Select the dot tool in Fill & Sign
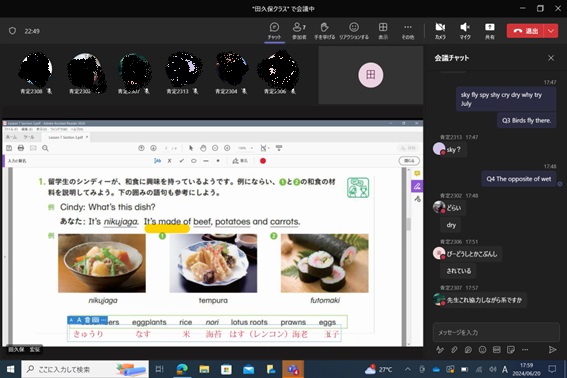Viewport: 567px width, 378px height. point(218,161)
